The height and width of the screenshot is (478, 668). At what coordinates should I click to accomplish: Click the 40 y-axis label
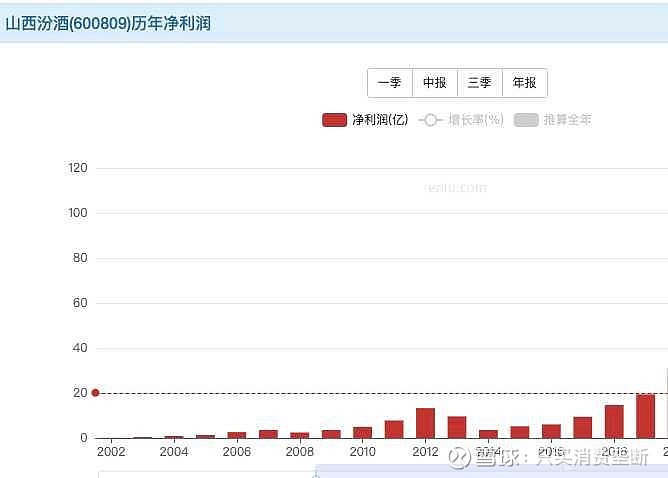click(80, 348)
